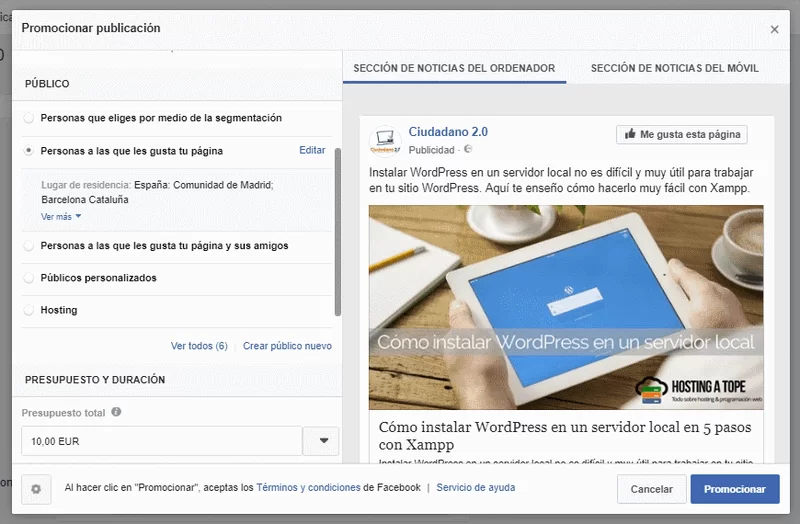
Task: Click Ciudadano 2.0 profile picture
Action: [385, 140]
